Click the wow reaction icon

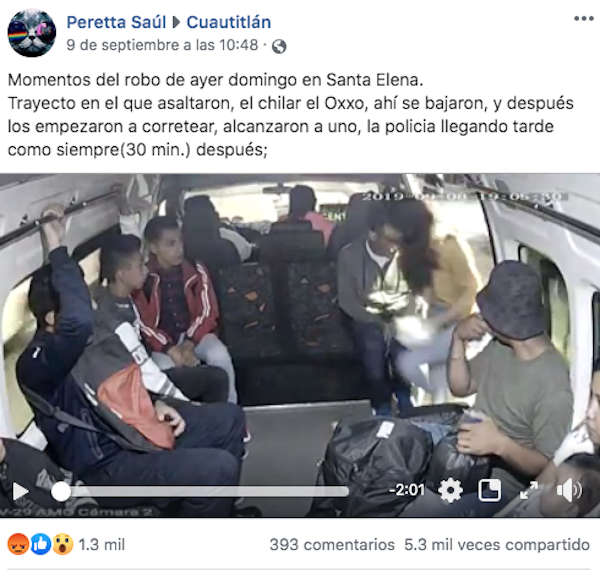pyautogui.click(x=63, y=544)
